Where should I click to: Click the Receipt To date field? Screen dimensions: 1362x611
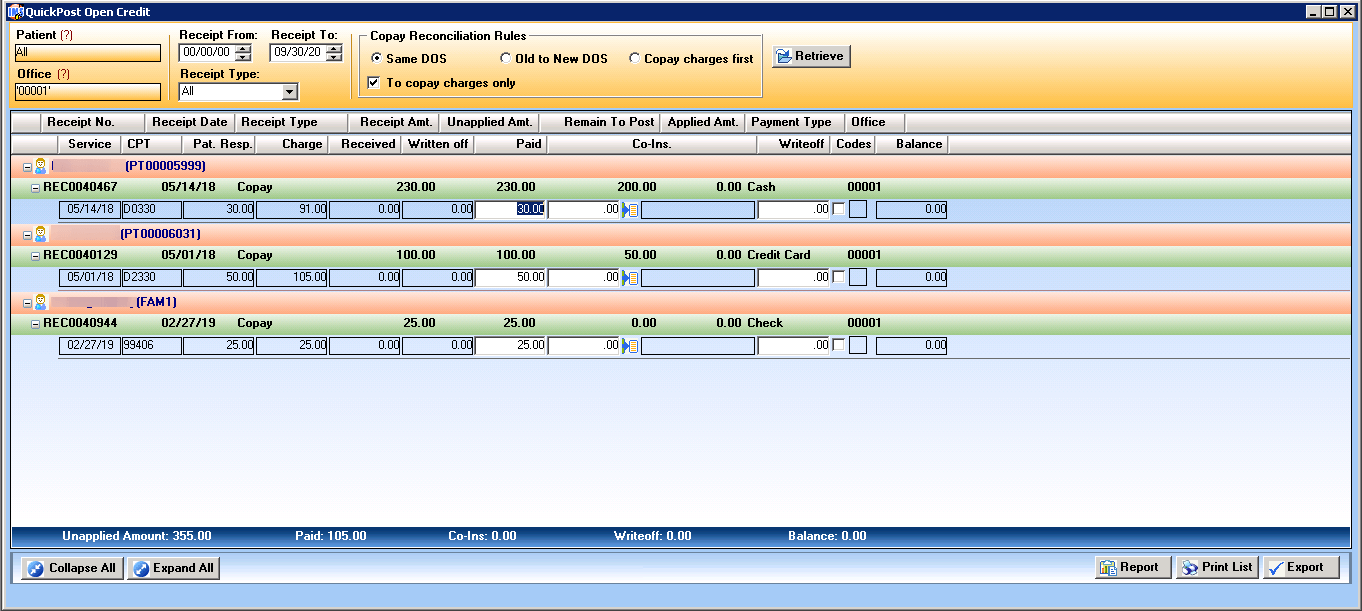[297, 53]
